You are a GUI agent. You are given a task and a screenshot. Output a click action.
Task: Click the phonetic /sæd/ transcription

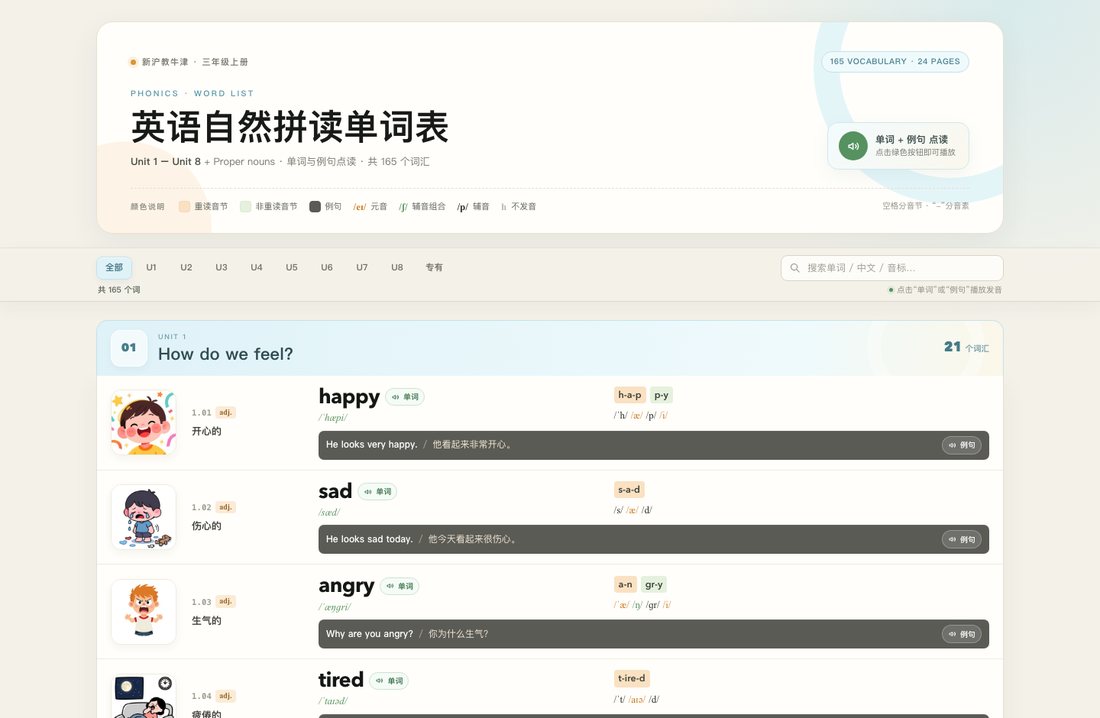329,512
